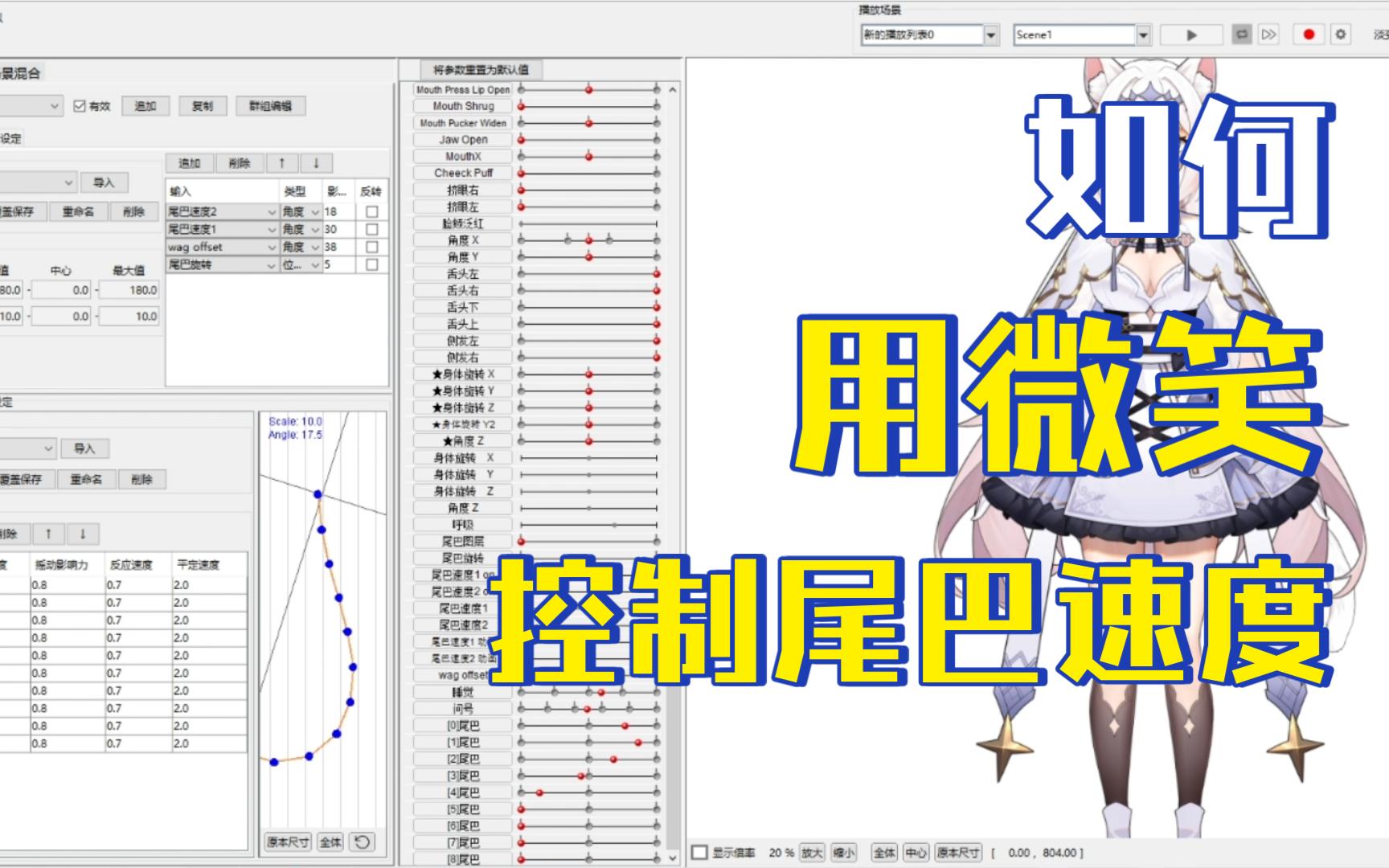This screenshot has width=1389, height=868.
Task: Start recording with the red record icon
Action: (x=1309, y=35)
